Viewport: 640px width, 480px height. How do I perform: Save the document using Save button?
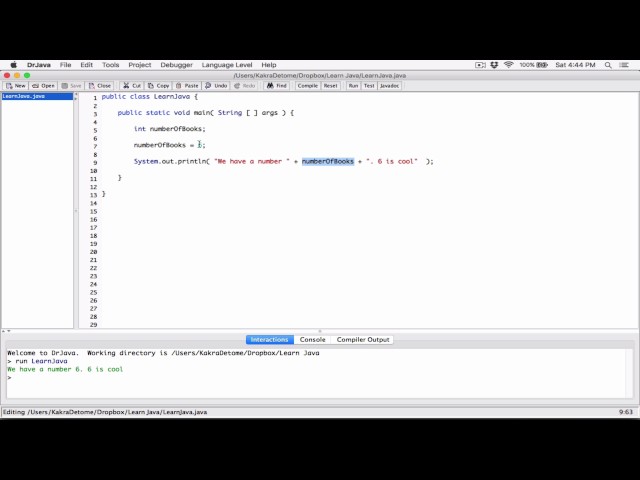click(71, 86)
